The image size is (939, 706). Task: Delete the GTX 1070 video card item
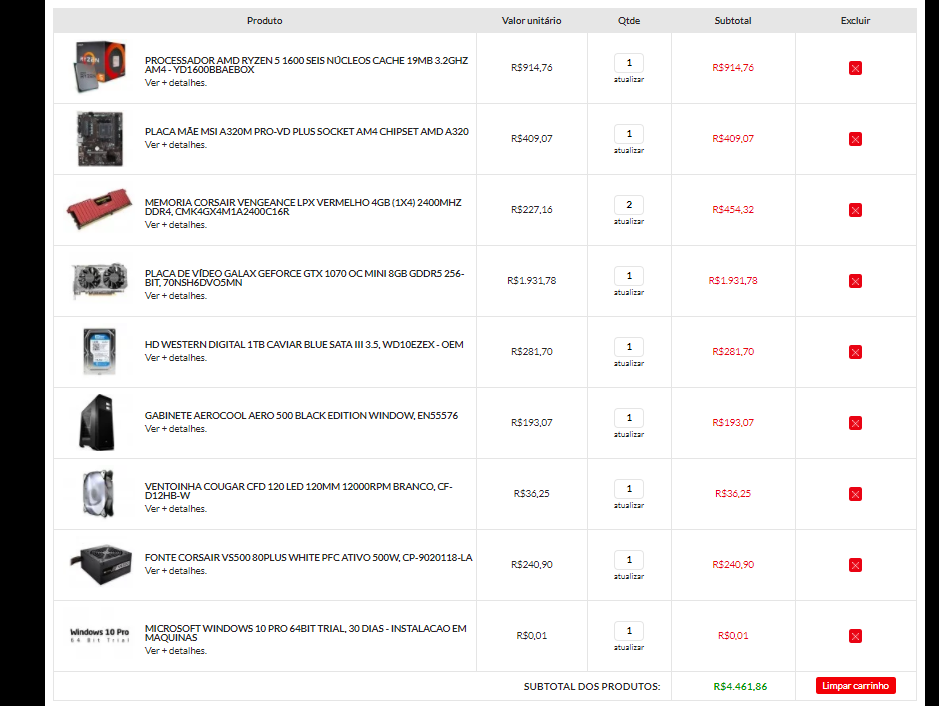click(x=855, y=281)
